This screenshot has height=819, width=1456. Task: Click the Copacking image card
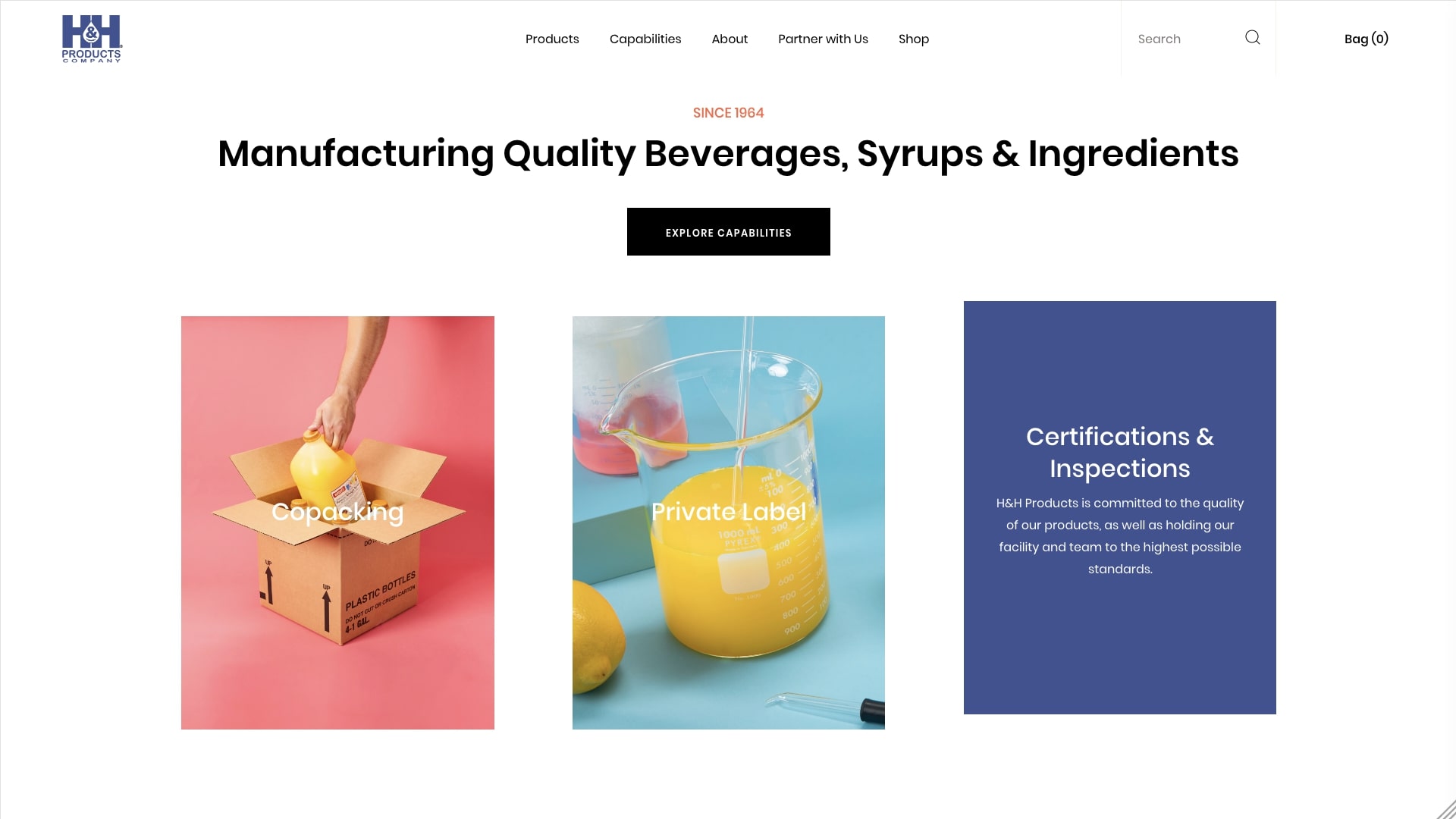[337, 522]
